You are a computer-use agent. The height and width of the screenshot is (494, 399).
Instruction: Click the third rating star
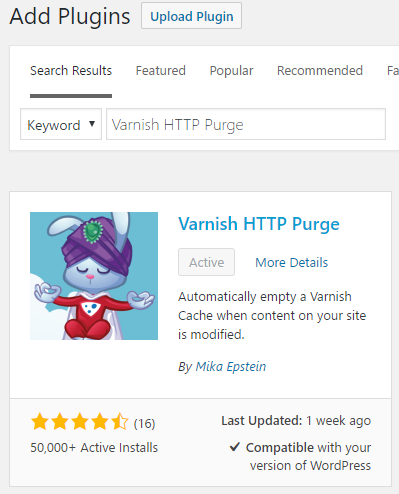80,421
